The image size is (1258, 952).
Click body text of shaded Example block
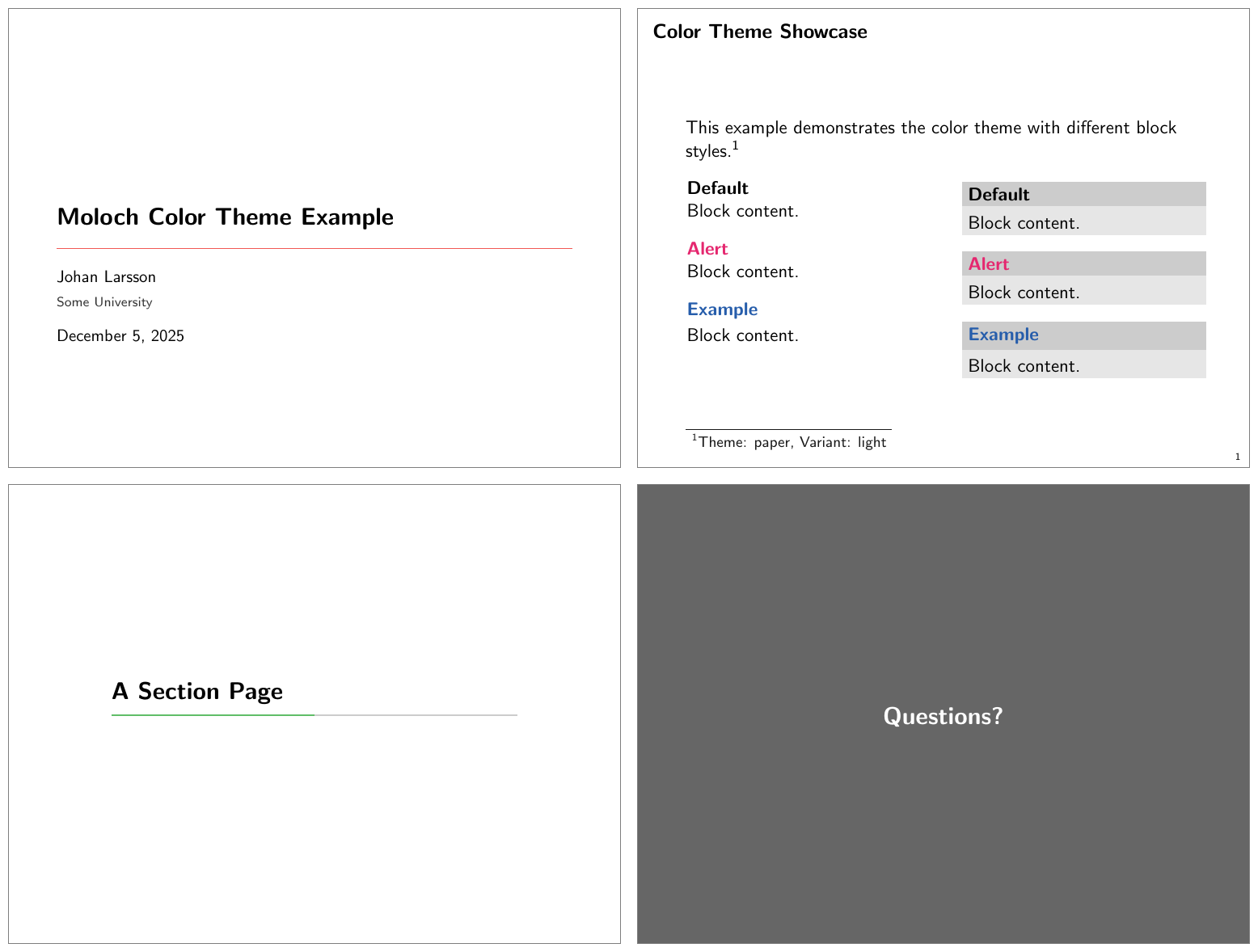1024,366
